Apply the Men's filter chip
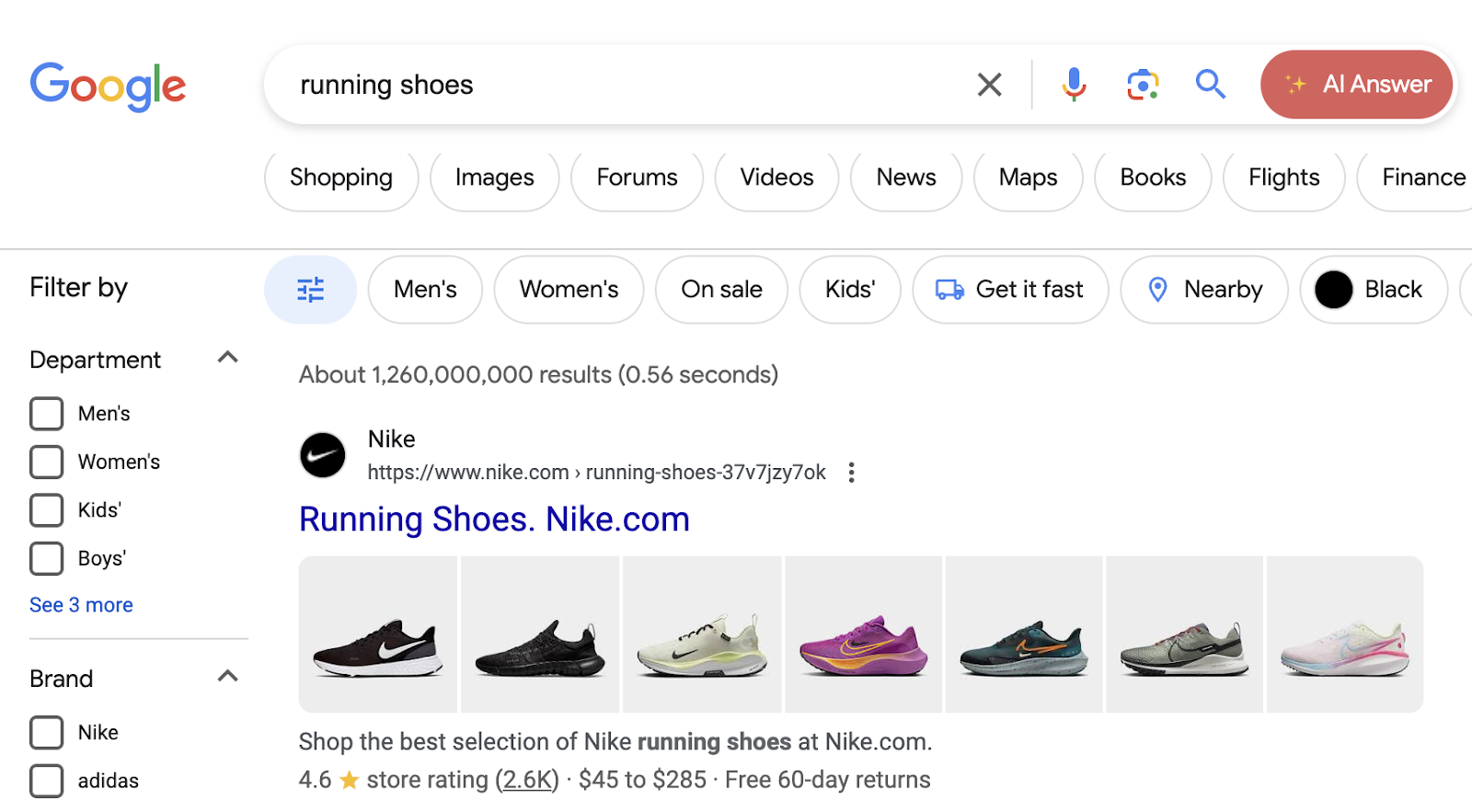 click(x=425, y=290)
